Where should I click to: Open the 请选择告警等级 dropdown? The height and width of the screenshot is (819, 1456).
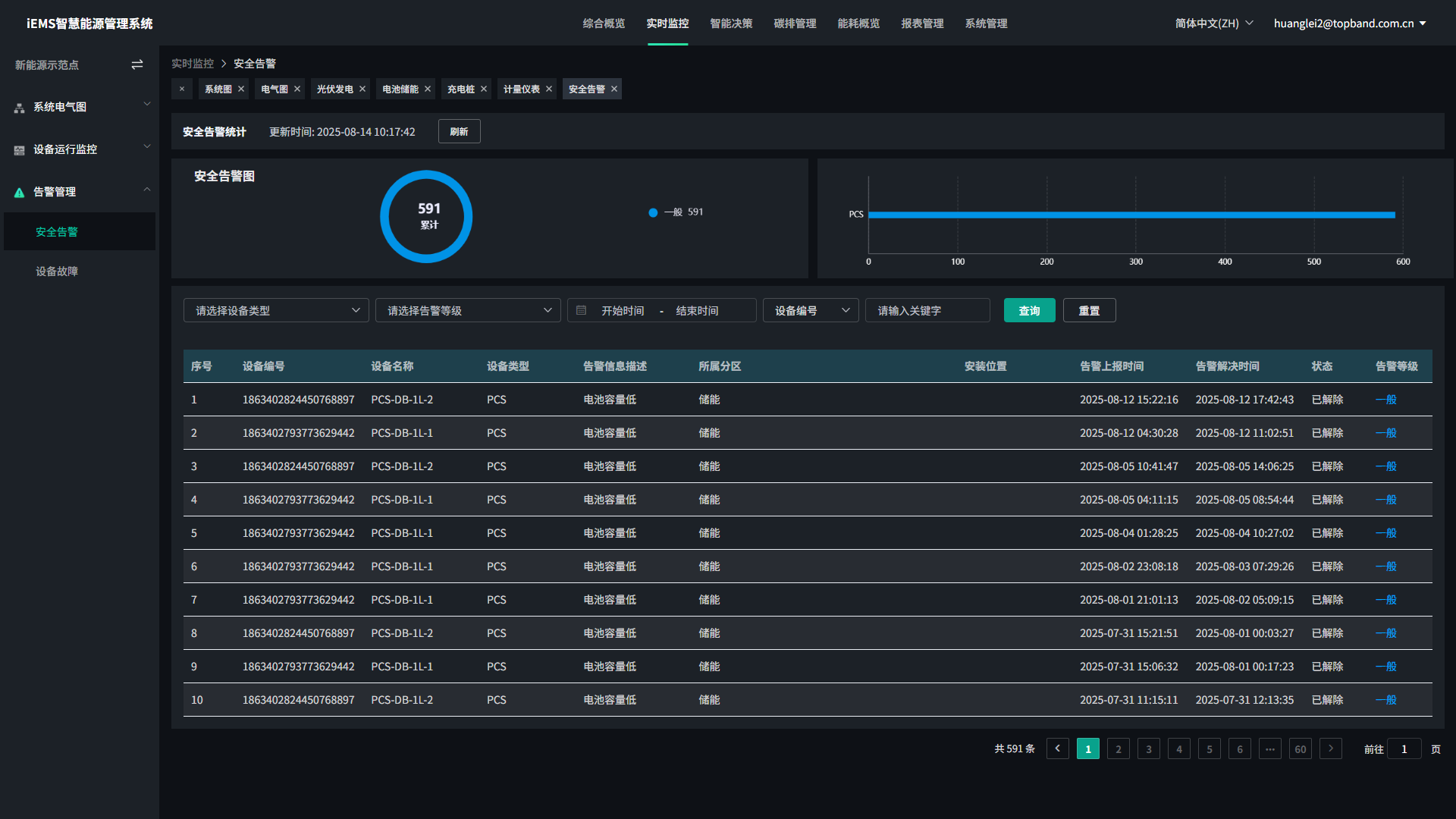click(x=468, y=310)
